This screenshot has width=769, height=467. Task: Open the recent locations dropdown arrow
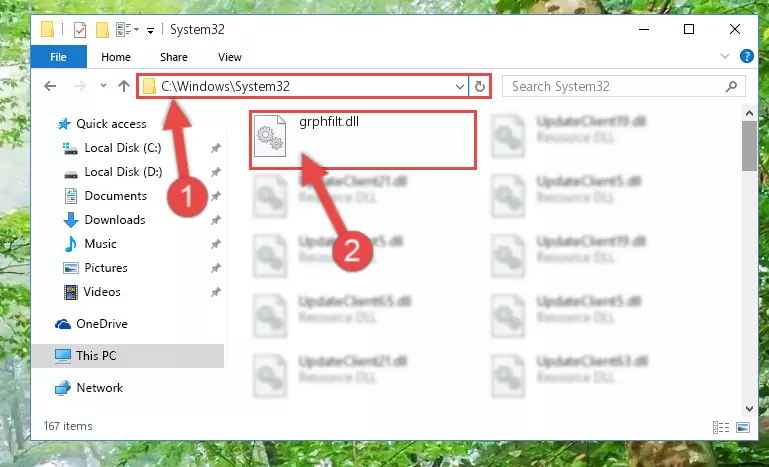pyautogui.click(x=103, y=86)
